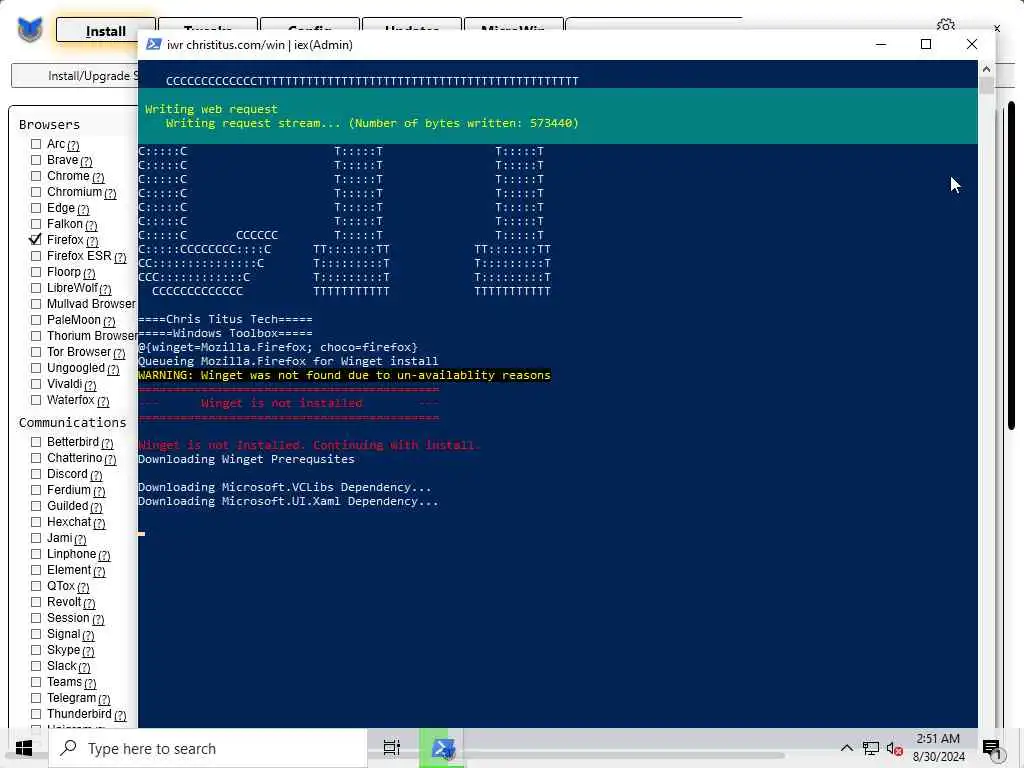Open the network status tray icon

[871, 748]
